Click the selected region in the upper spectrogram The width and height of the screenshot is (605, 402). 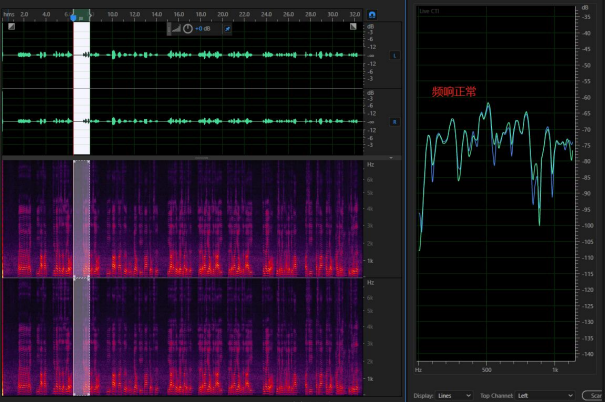click(82, 219)
